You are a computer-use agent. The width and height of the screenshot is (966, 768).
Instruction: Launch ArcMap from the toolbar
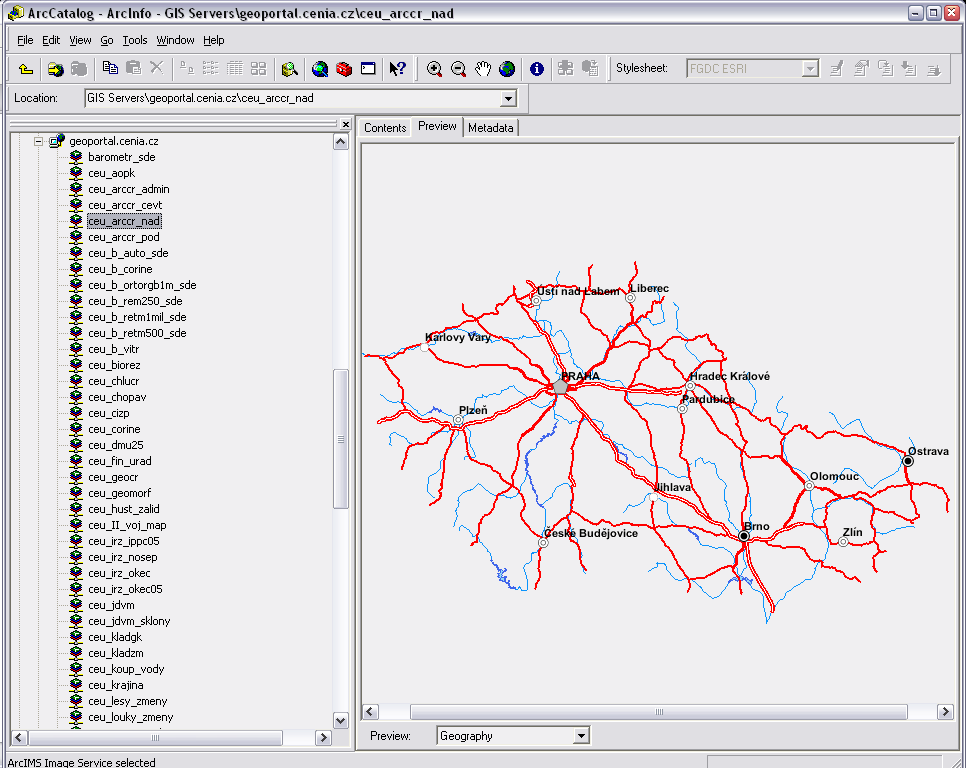[x=320, y=69]
